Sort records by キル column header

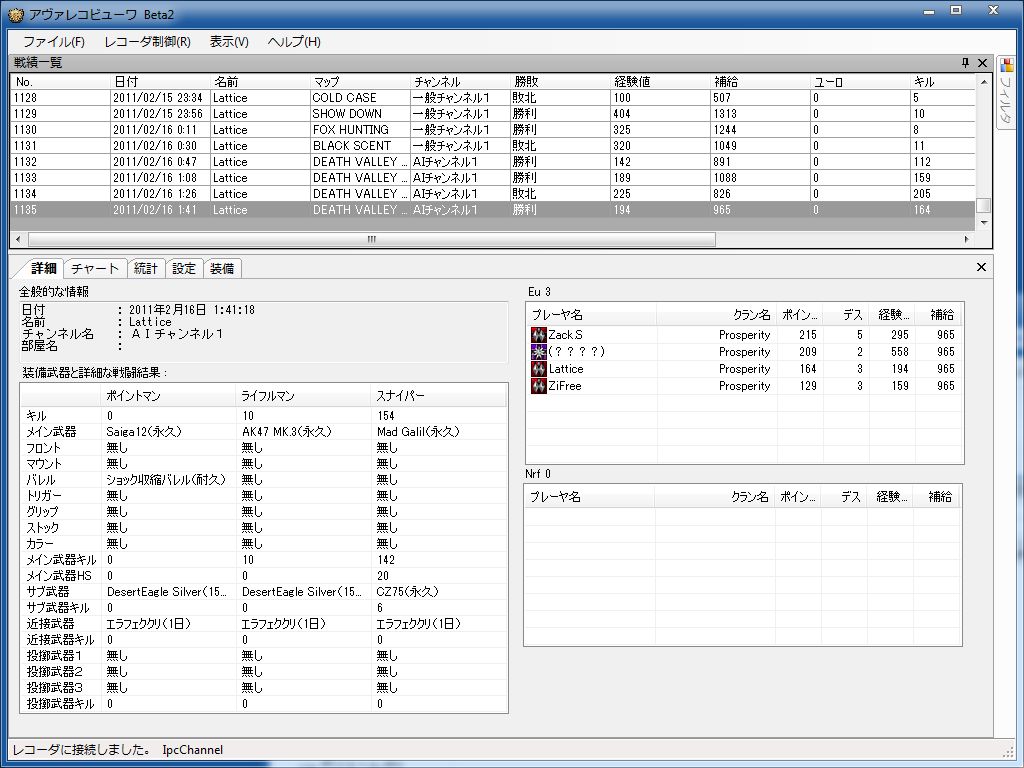pos(943,82)
